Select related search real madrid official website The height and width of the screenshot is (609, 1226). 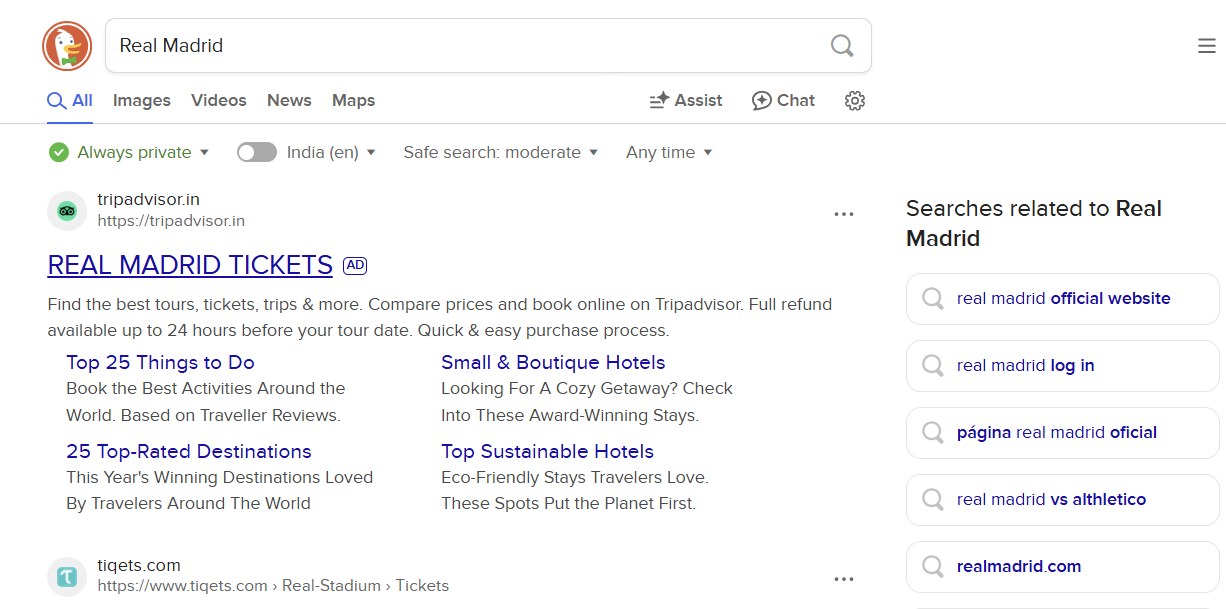click(x=1062, y=298)
